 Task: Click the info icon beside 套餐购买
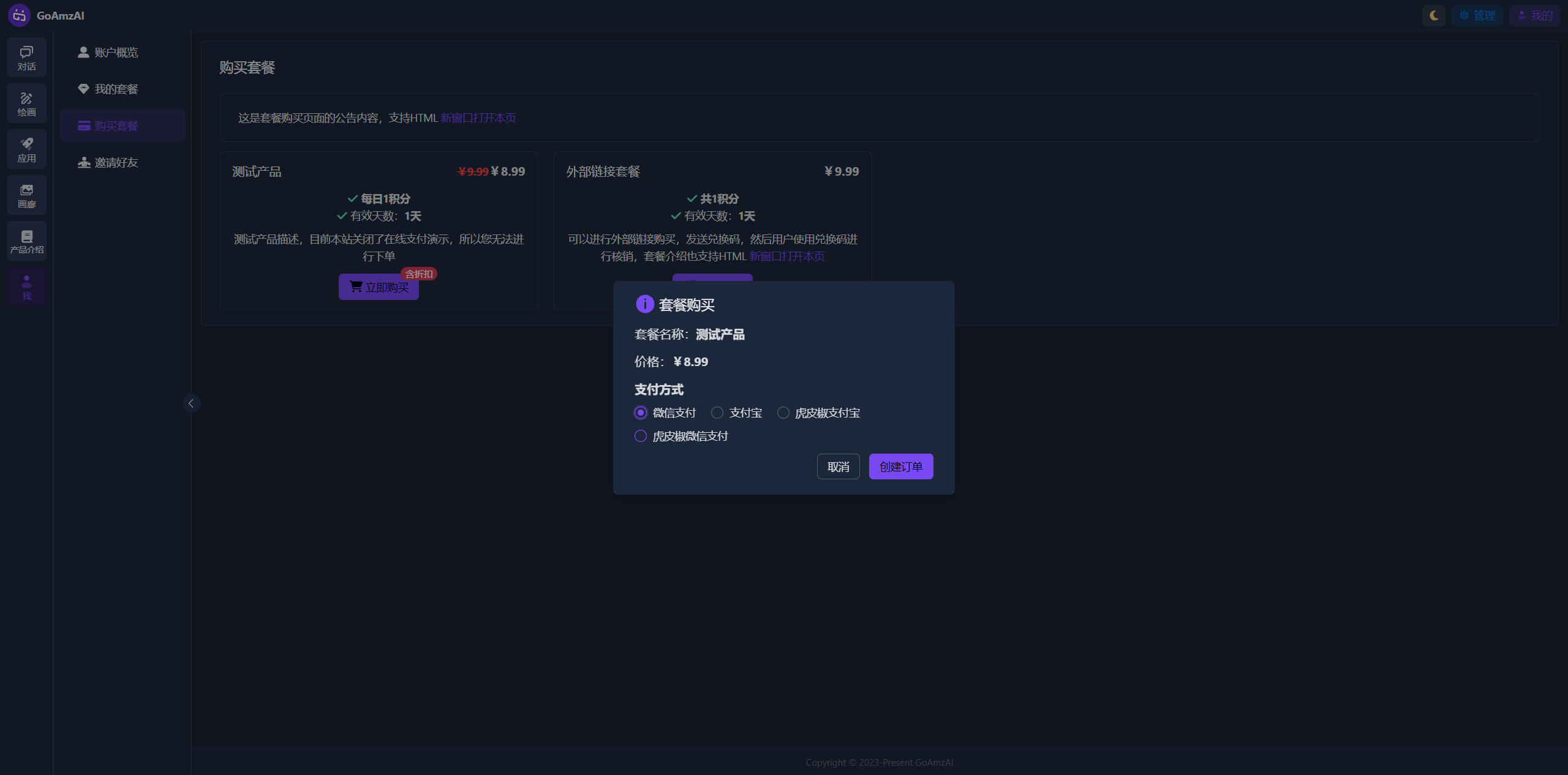pos(644,304)
